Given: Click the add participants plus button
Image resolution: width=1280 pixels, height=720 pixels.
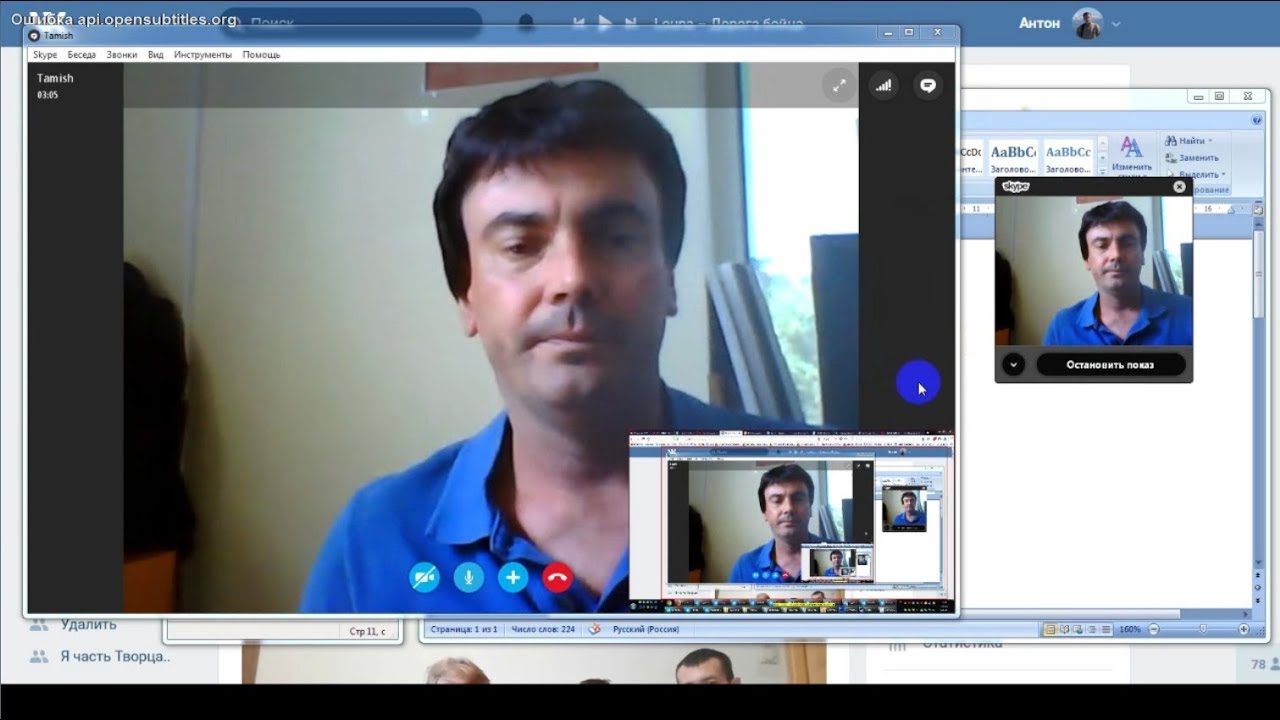Looking at the screenshot, I should 513,577.
